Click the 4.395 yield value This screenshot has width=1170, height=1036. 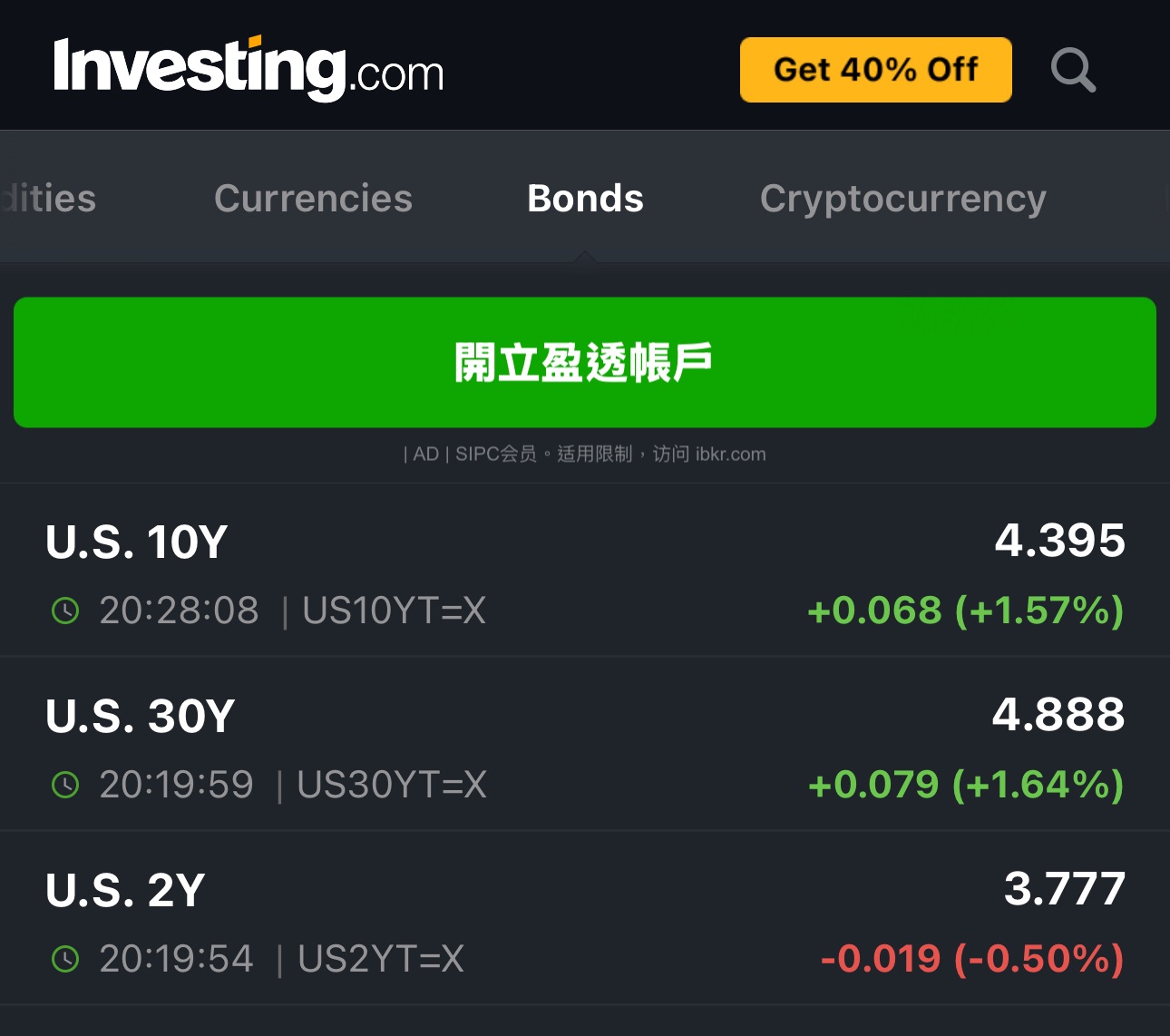coord(1059,541)
